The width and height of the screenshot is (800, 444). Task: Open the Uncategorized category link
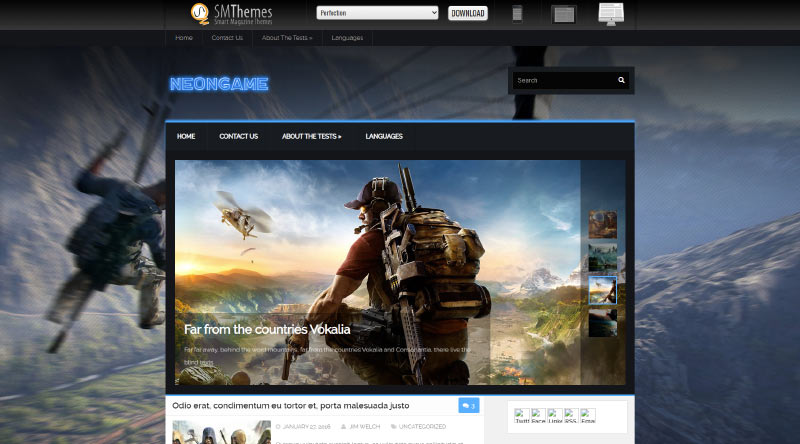tap(422, 427)
